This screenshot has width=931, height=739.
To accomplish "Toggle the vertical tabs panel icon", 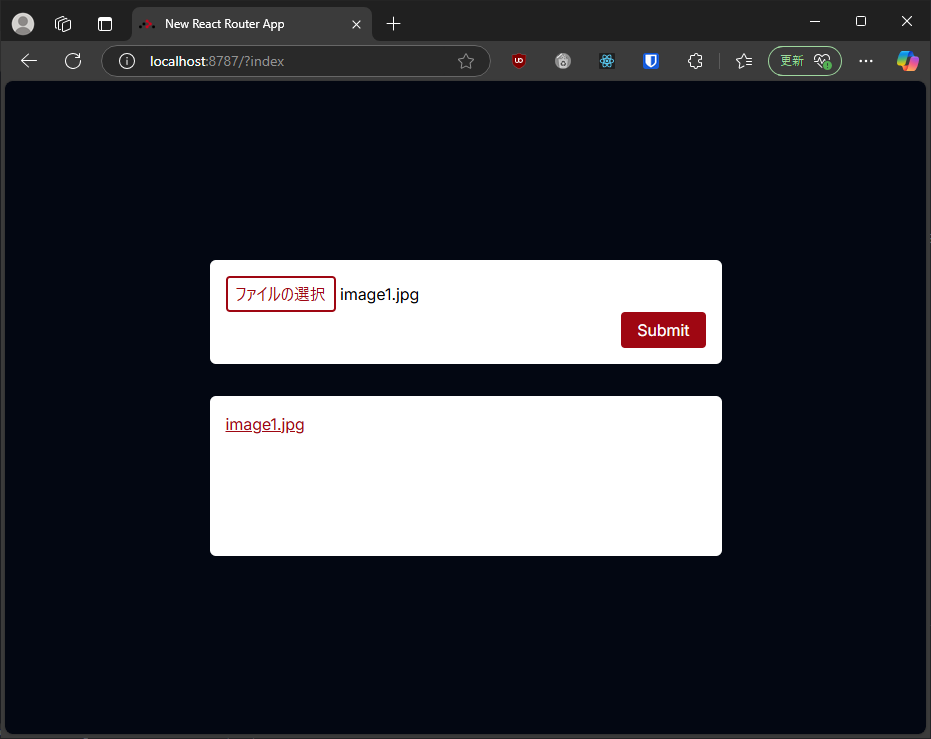I will [x=105, y=24].
